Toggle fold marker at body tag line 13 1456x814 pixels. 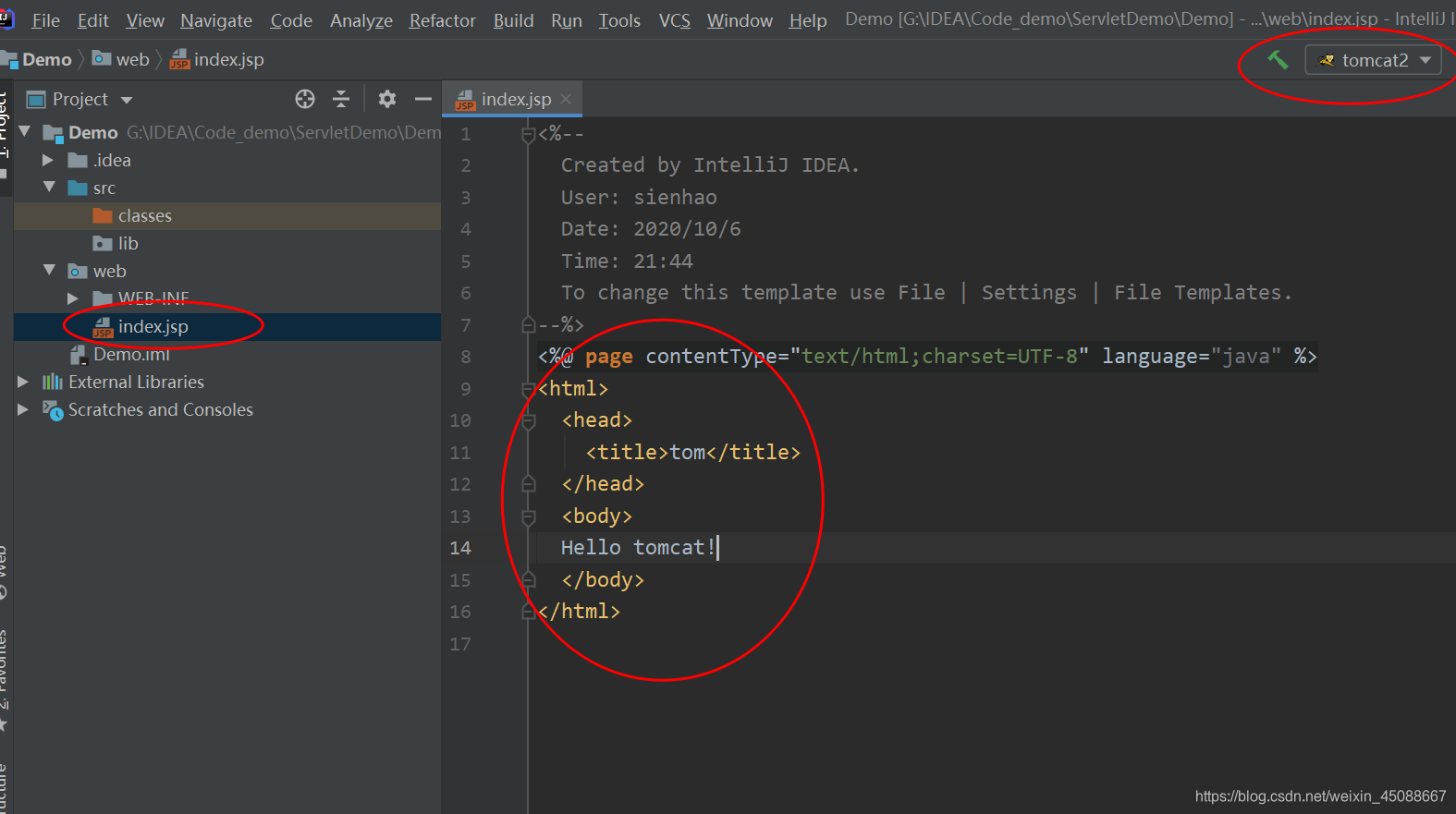click(529, 517)
